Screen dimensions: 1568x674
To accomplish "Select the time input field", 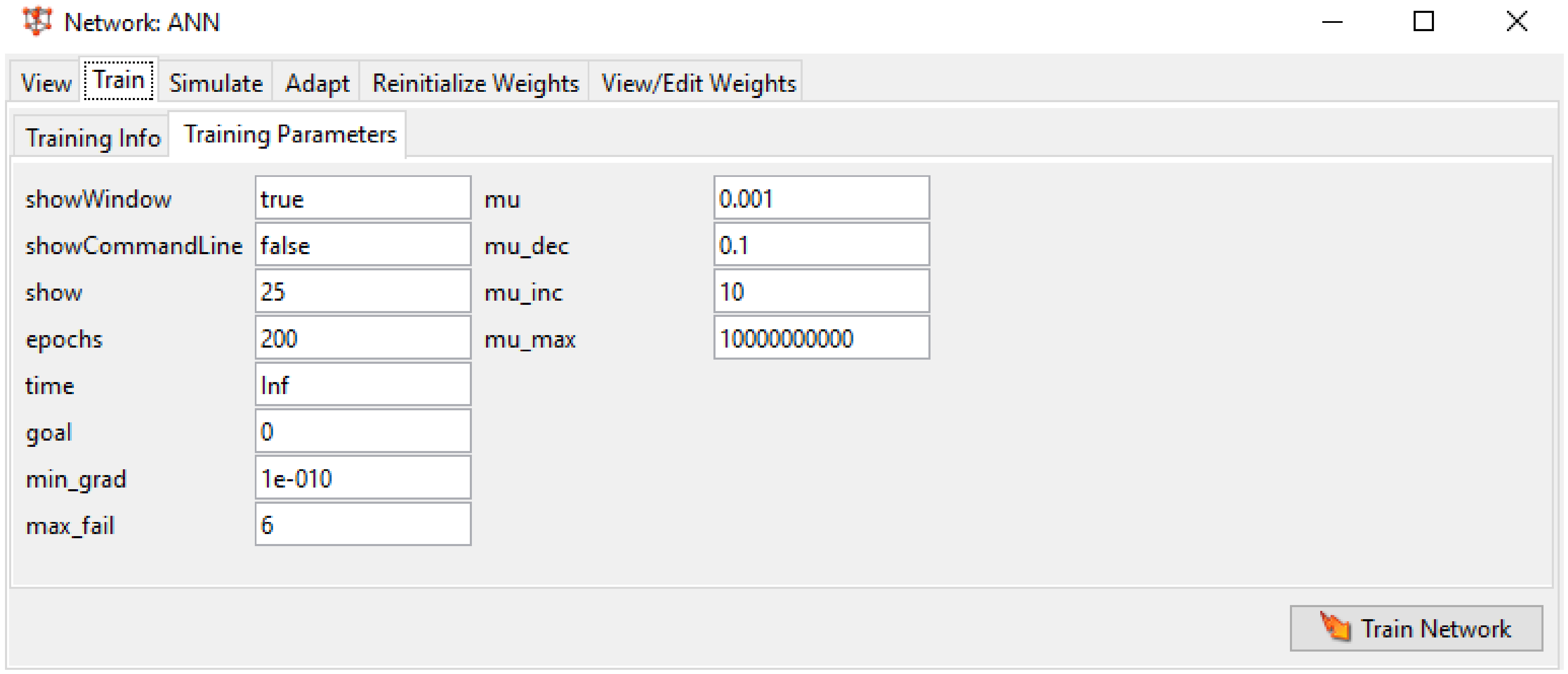I will [x=363, y=385].
